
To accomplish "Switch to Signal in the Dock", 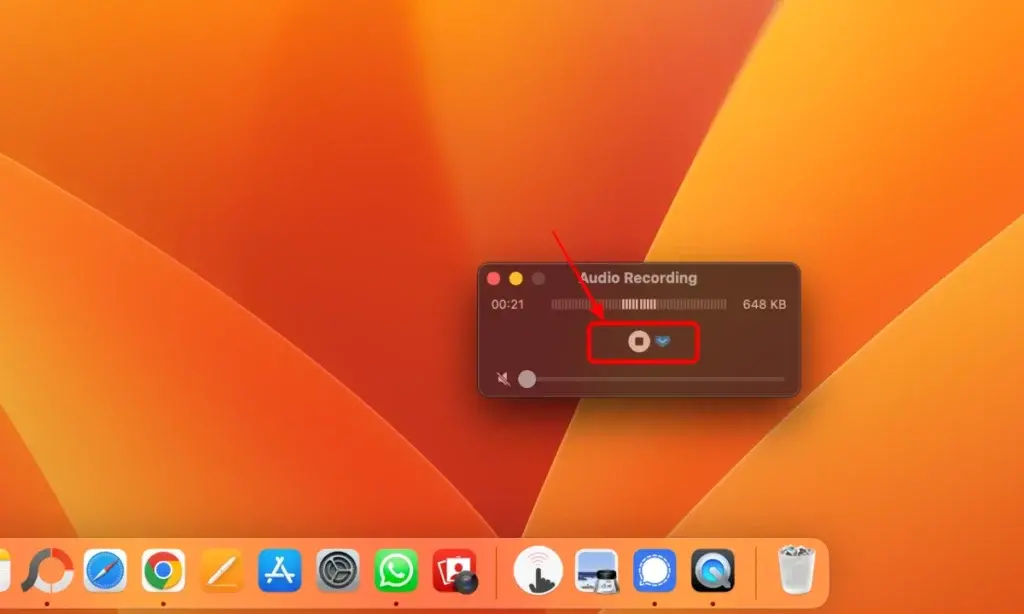I will (654, 571).
